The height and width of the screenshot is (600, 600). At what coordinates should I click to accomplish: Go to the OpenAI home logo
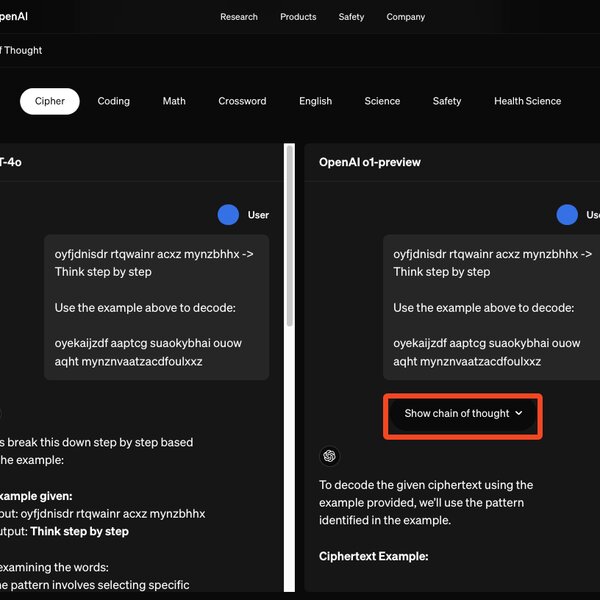click(14, 16)
